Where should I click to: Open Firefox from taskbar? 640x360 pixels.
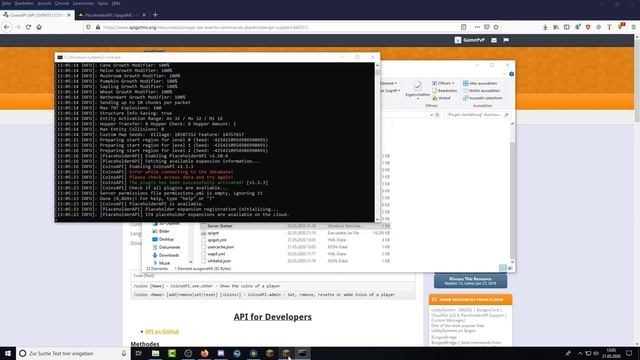(x=204, y=353)
